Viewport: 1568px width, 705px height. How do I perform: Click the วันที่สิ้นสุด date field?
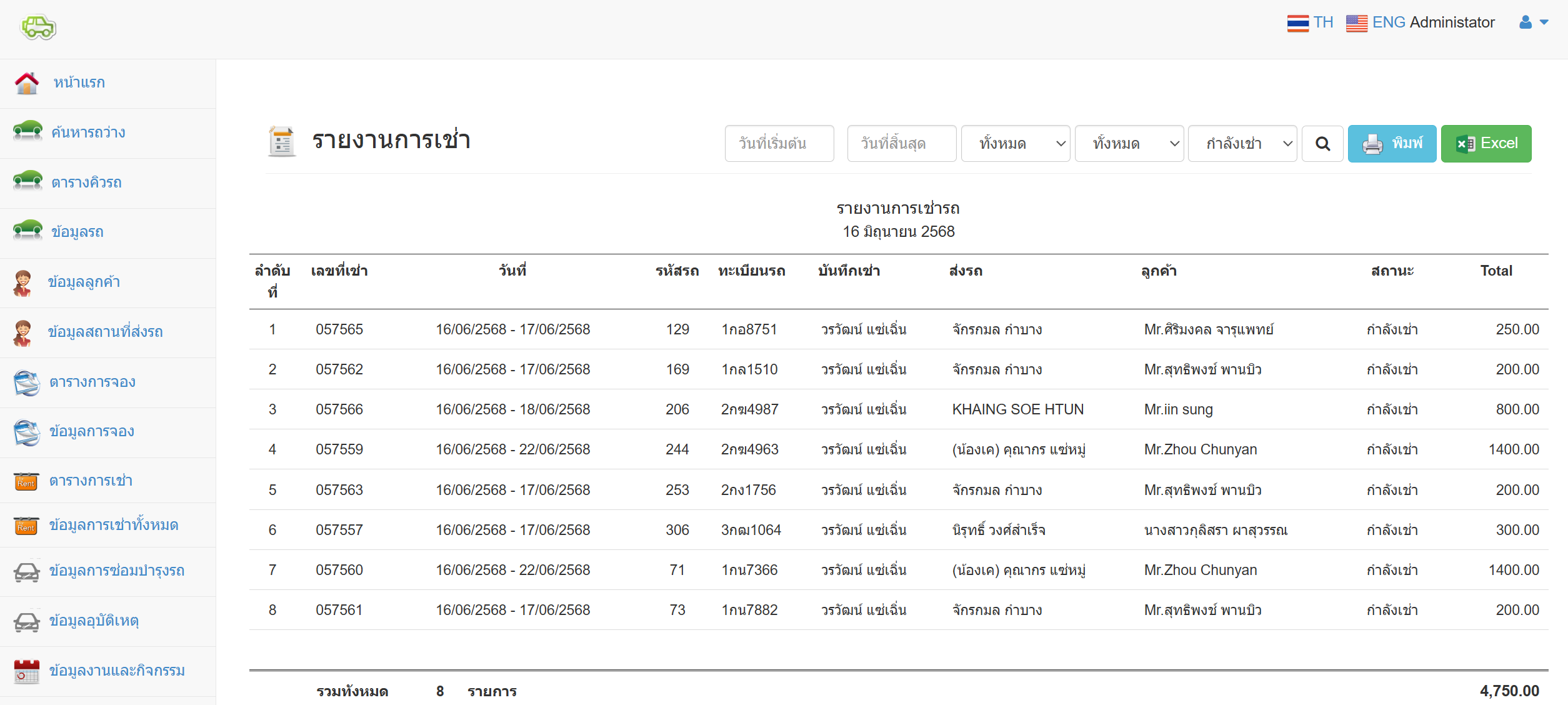tap(902, 144)
